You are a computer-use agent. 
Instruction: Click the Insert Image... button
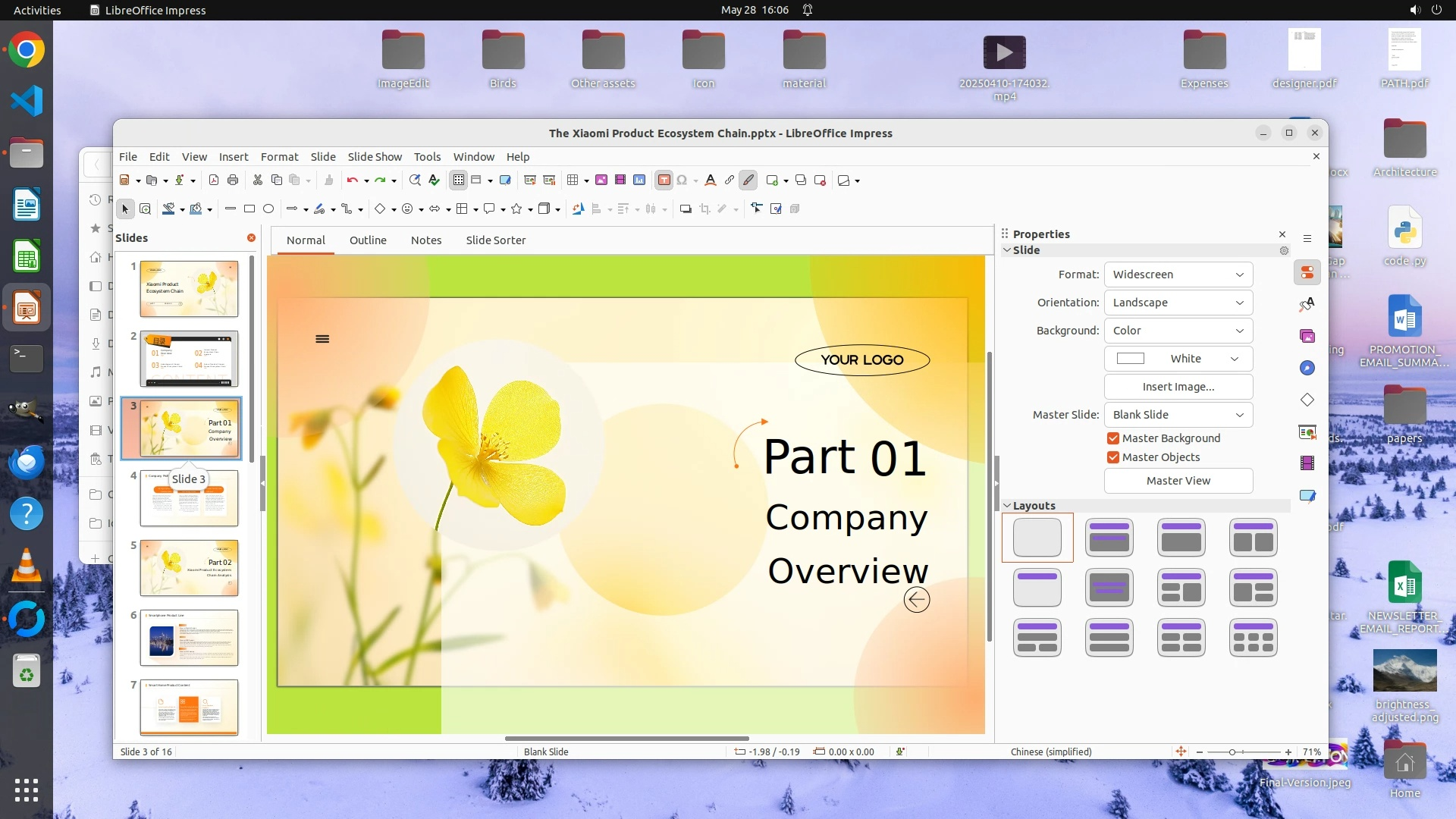click(1178, 387)
